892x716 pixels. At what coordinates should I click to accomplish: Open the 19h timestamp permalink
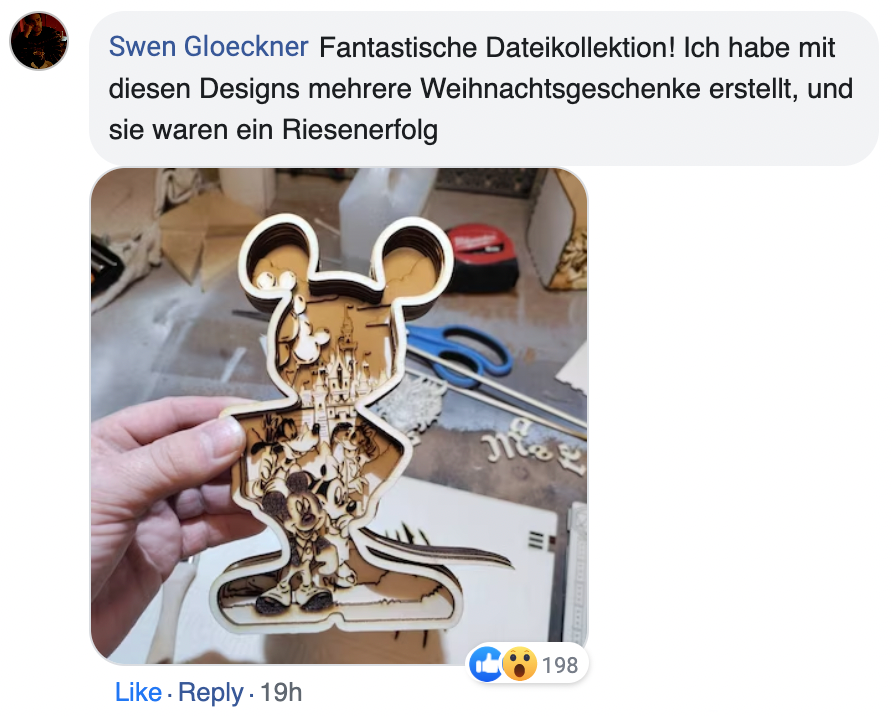pyautogui.click(x=281, y=692)
